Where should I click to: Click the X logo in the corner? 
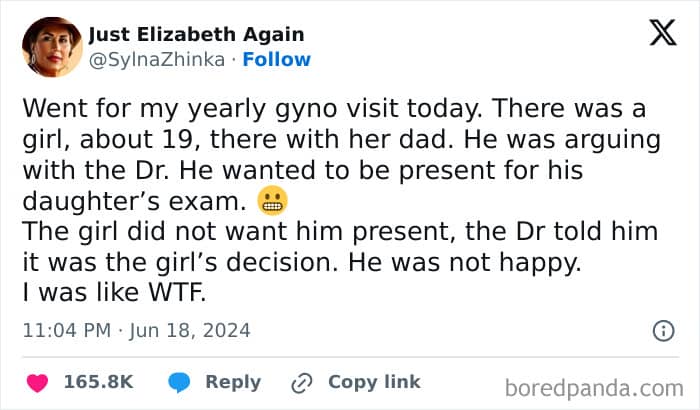pos(662,34)
